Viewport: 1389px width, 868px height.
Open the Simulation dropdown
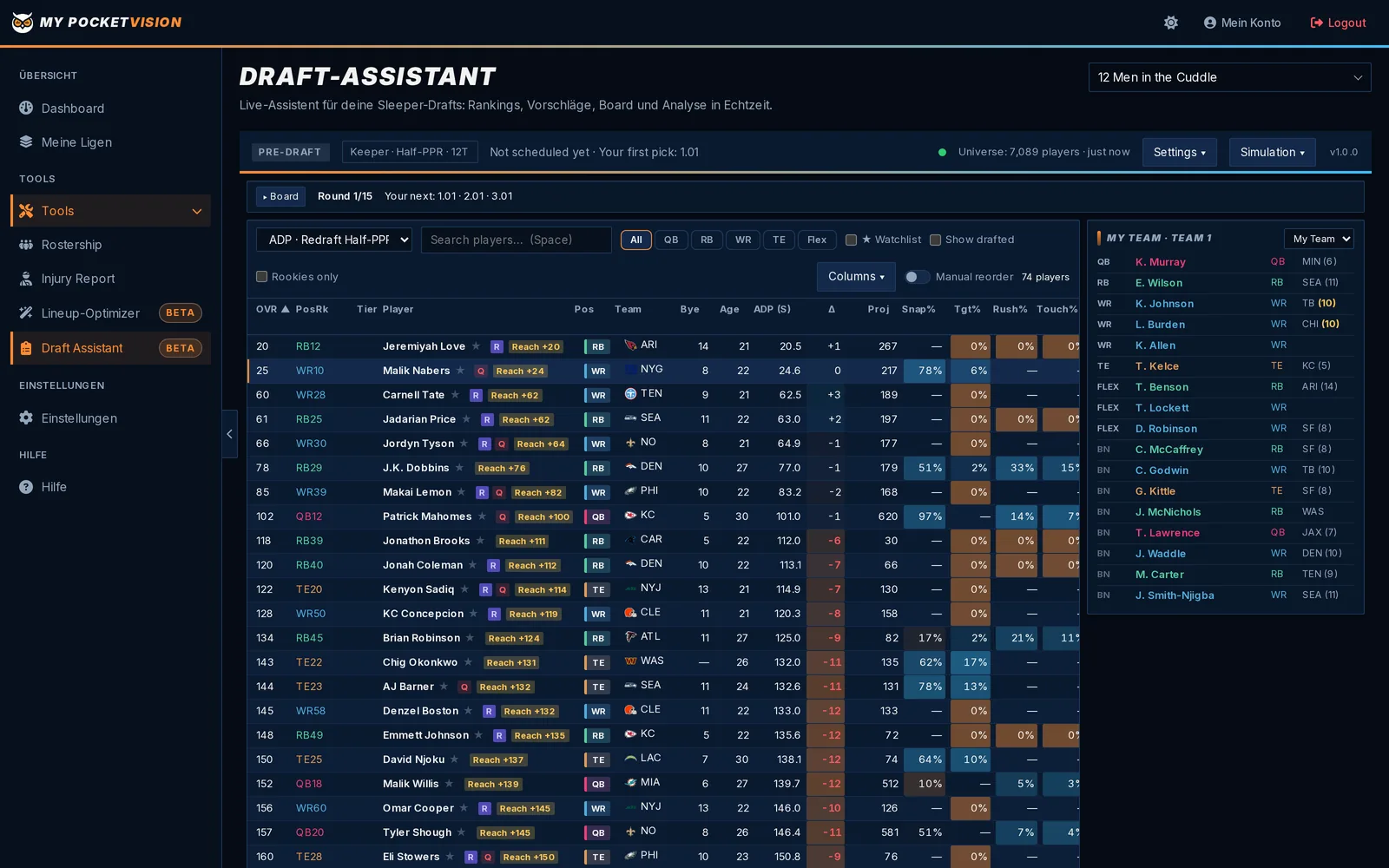[x=1272, y=152]
